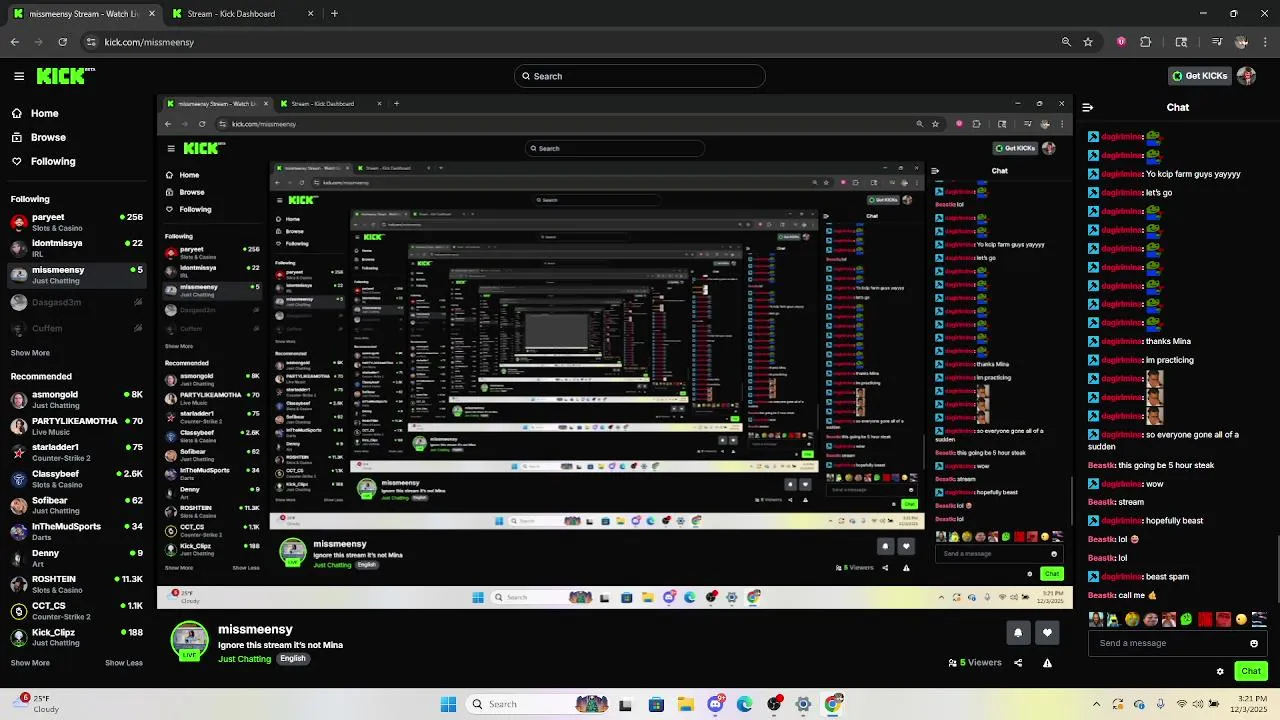Screen dimensions: 1280x720
Task: Expand Following list with Show More
Action: pyautogui.click(x=30, y=353)
